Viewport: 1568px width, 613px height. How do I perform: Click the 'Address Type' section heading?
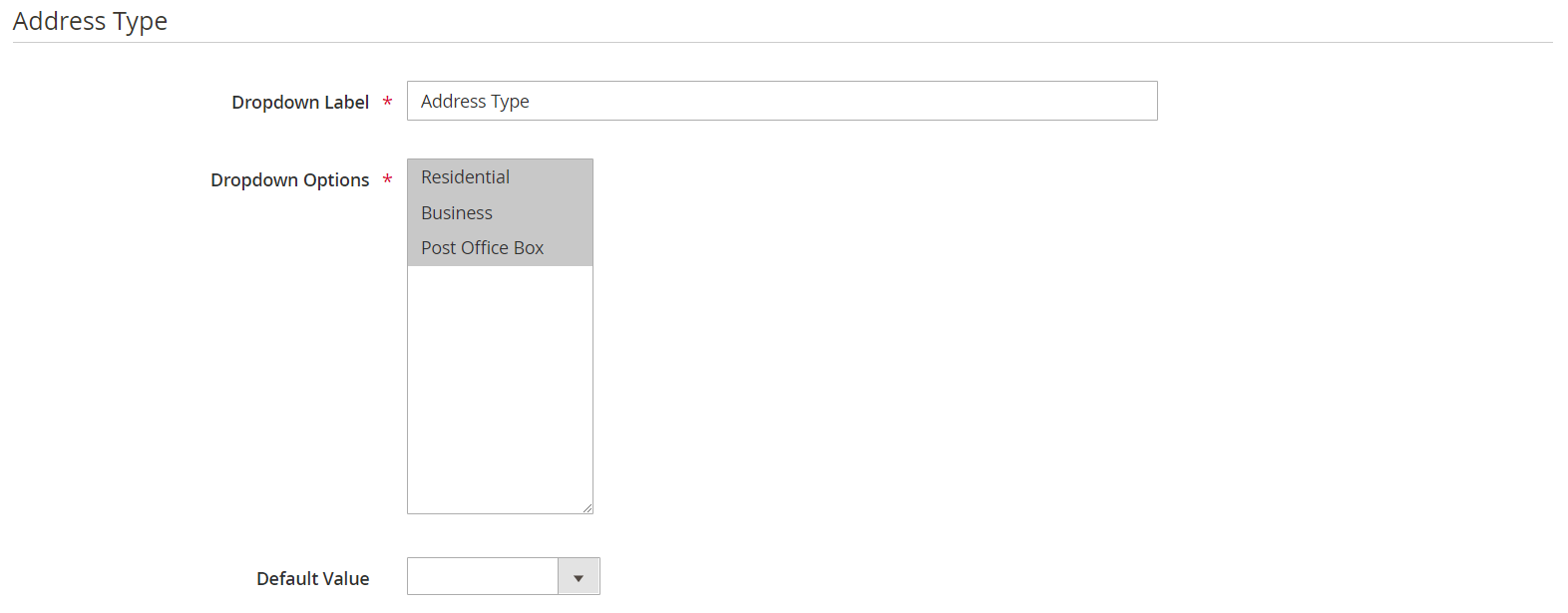point(90,21)
